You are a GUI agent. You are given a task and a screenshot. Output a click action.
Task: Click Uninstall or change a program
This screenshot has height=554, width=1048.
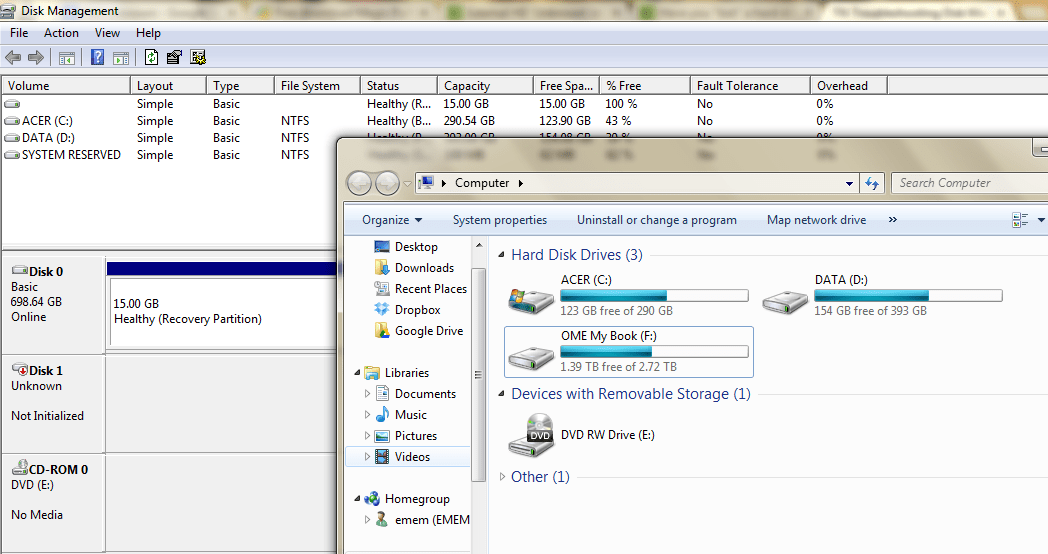pos(656,220)
